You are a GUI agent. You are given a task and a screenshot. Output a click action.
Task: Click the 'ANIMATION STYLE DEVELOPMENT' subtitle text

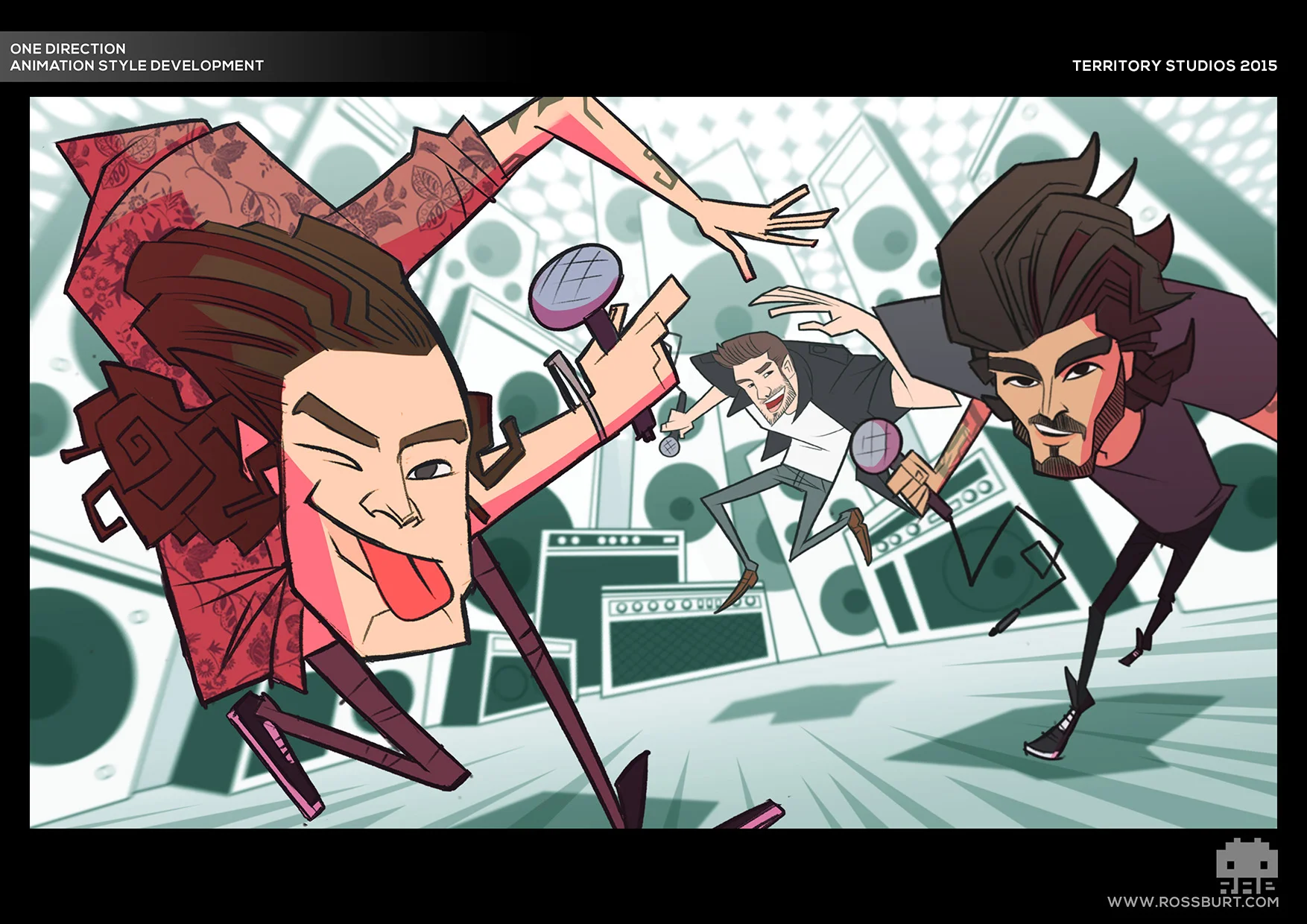pyautogui.click(x=137, y=66)
